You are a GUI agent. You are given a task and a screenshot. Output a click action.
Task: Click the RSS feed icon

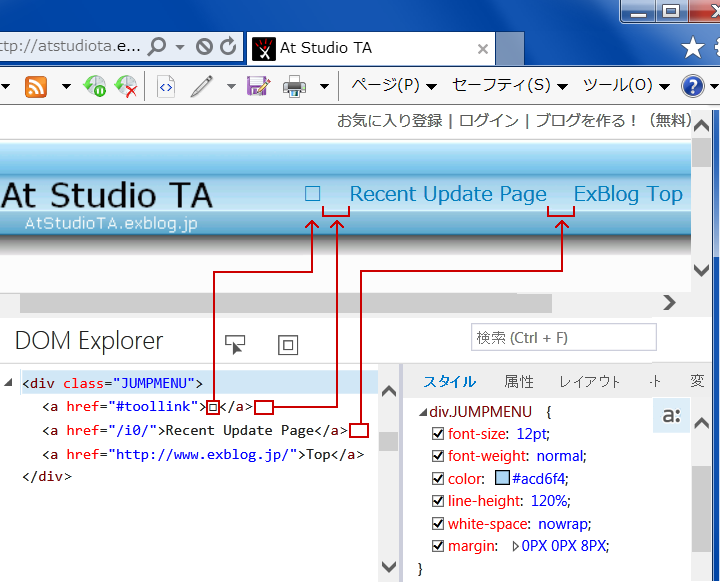click(x=36, y=86)
